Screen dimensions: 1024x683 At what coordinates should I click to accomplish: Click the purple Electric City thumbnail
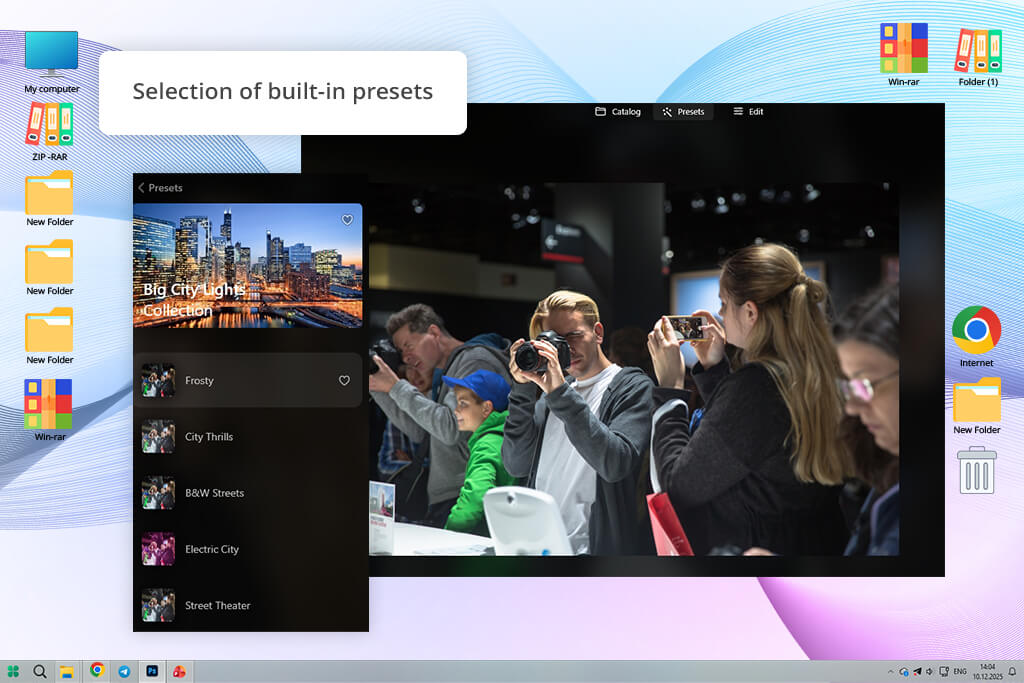click(158, 549)
